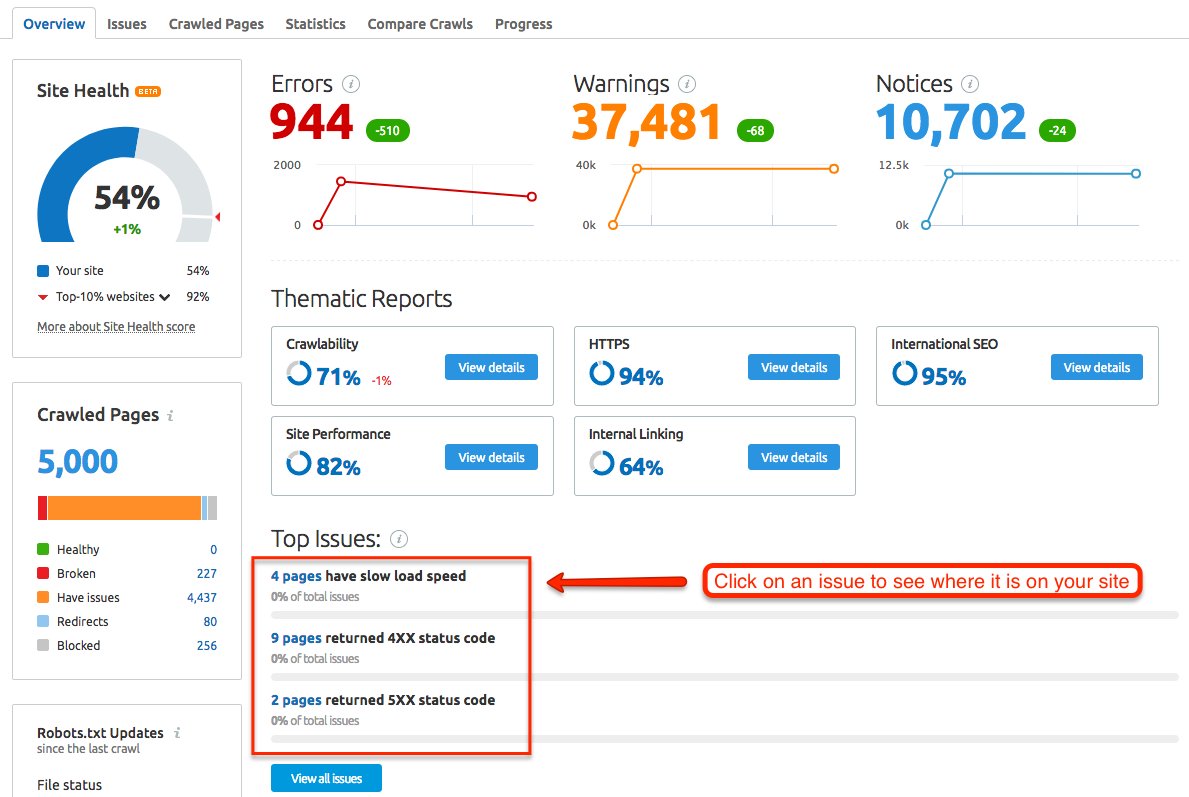This screenshot has width=1189, height=797.
Task: Click the View all issues button
Action: click(x=325, y=777)
